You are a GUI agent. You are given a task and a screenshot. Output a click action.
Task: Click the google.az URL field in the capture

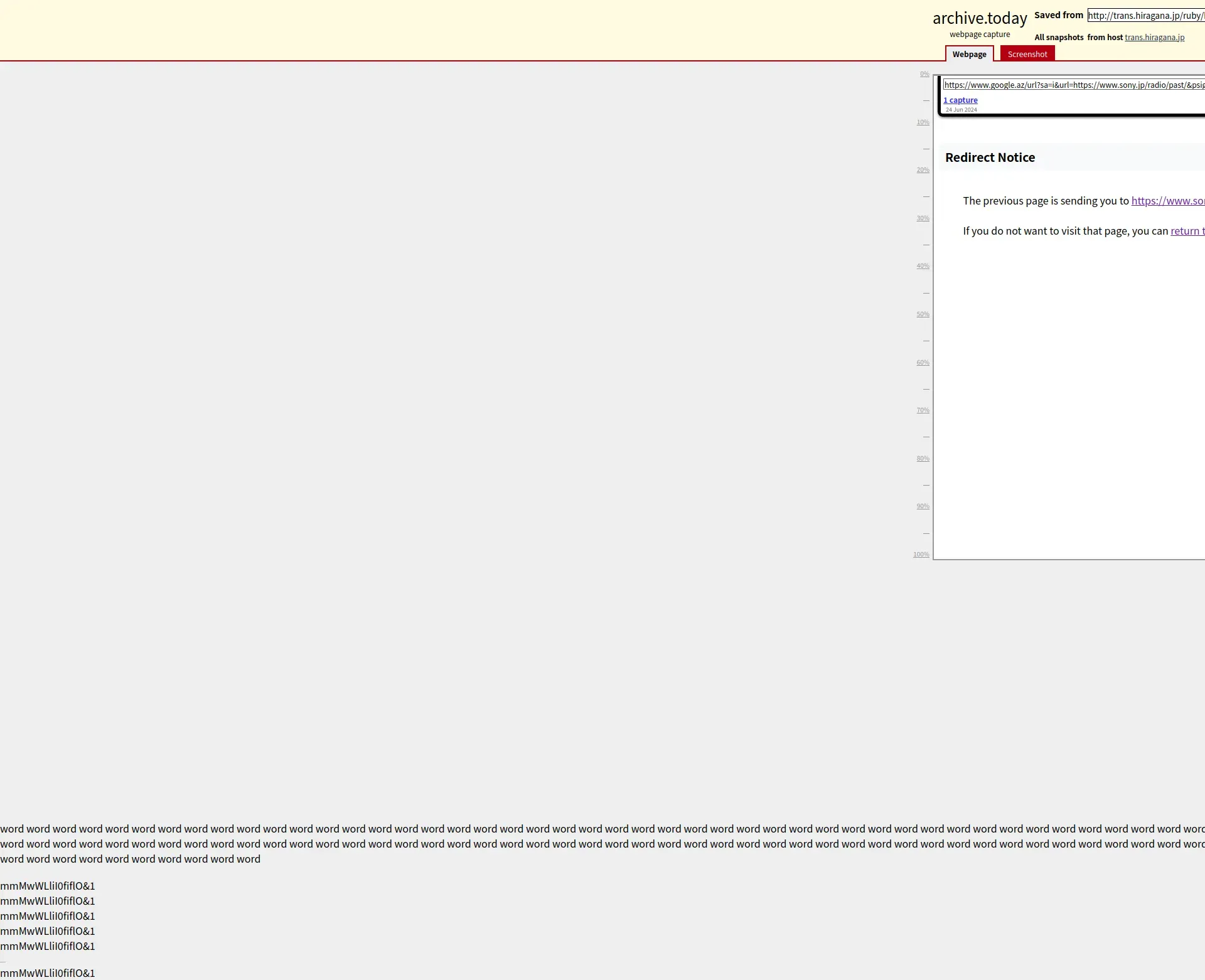click(1073, 85)
